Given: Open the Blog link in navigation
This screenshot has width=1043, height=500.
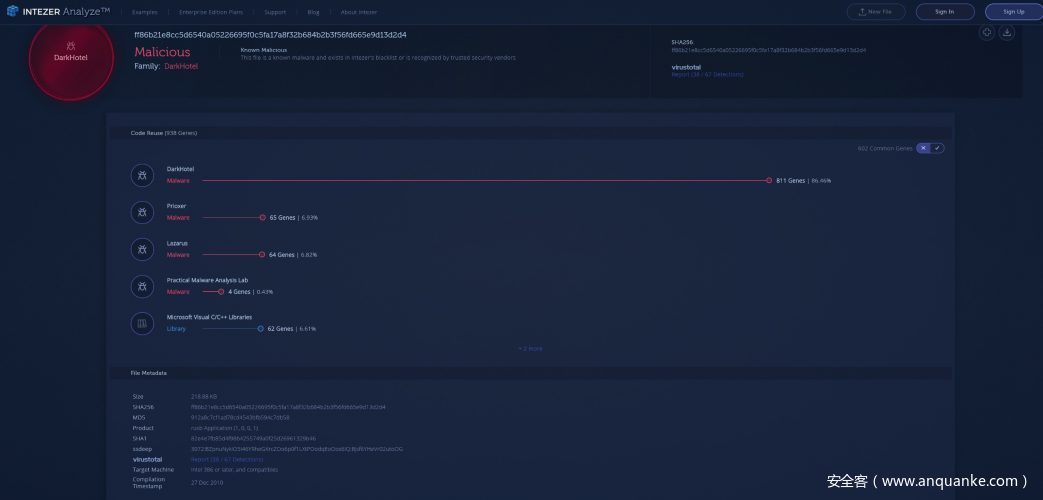Looking at the screenshot, I should tap(313, 12).
